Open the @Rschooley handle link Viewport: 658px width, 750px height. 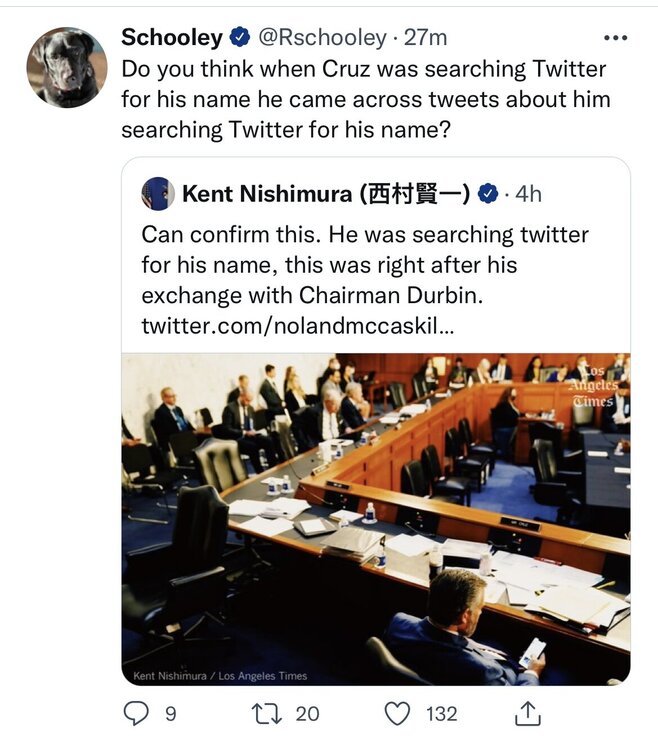(321, 38)
